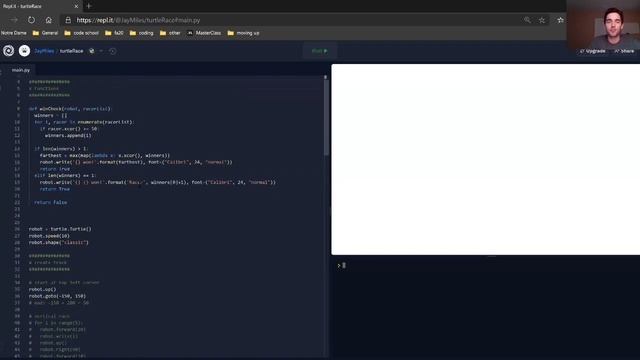Click the turtleRace project name
Image resolution: width=640 pixels, height=360 pixels.
[x=71, y=51]
